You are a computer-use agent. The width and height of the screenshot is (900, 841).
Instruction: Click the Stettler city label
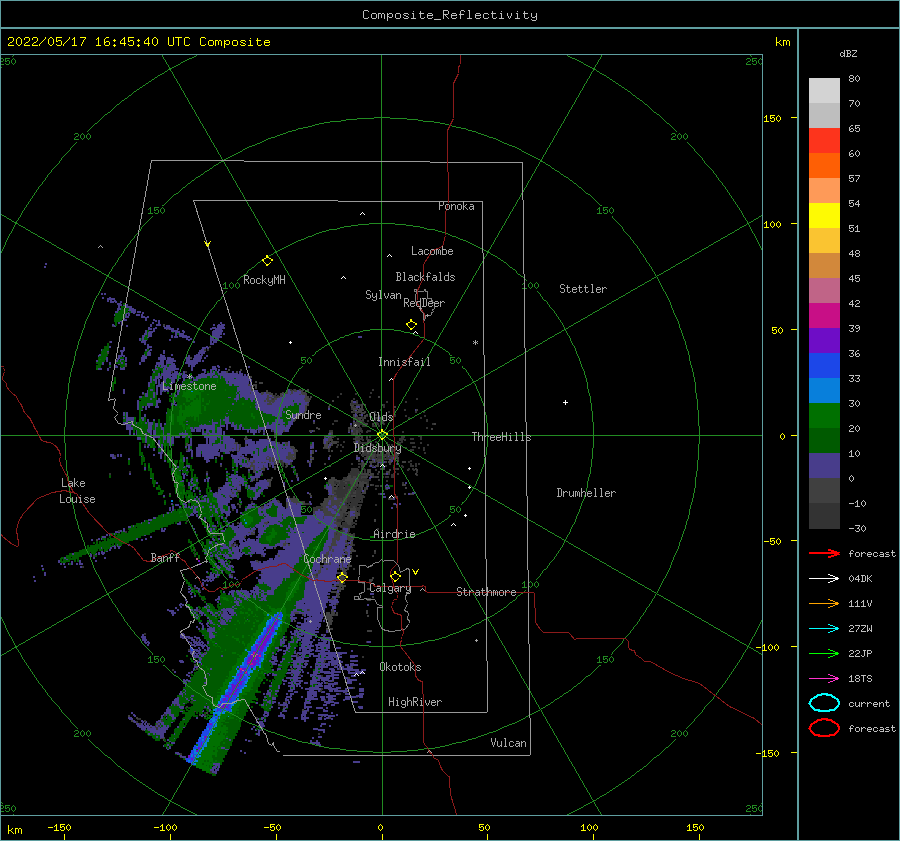pos(583,289)
